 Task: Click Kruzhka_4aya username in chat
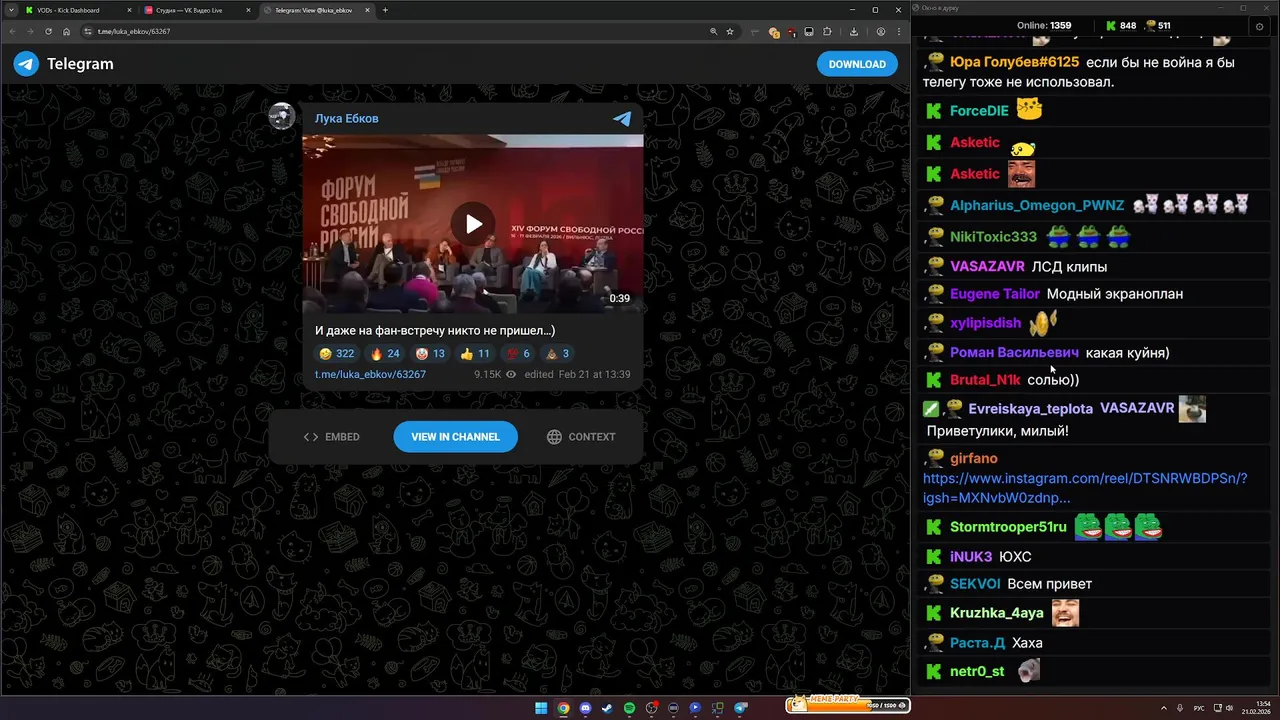coord(996,613)
